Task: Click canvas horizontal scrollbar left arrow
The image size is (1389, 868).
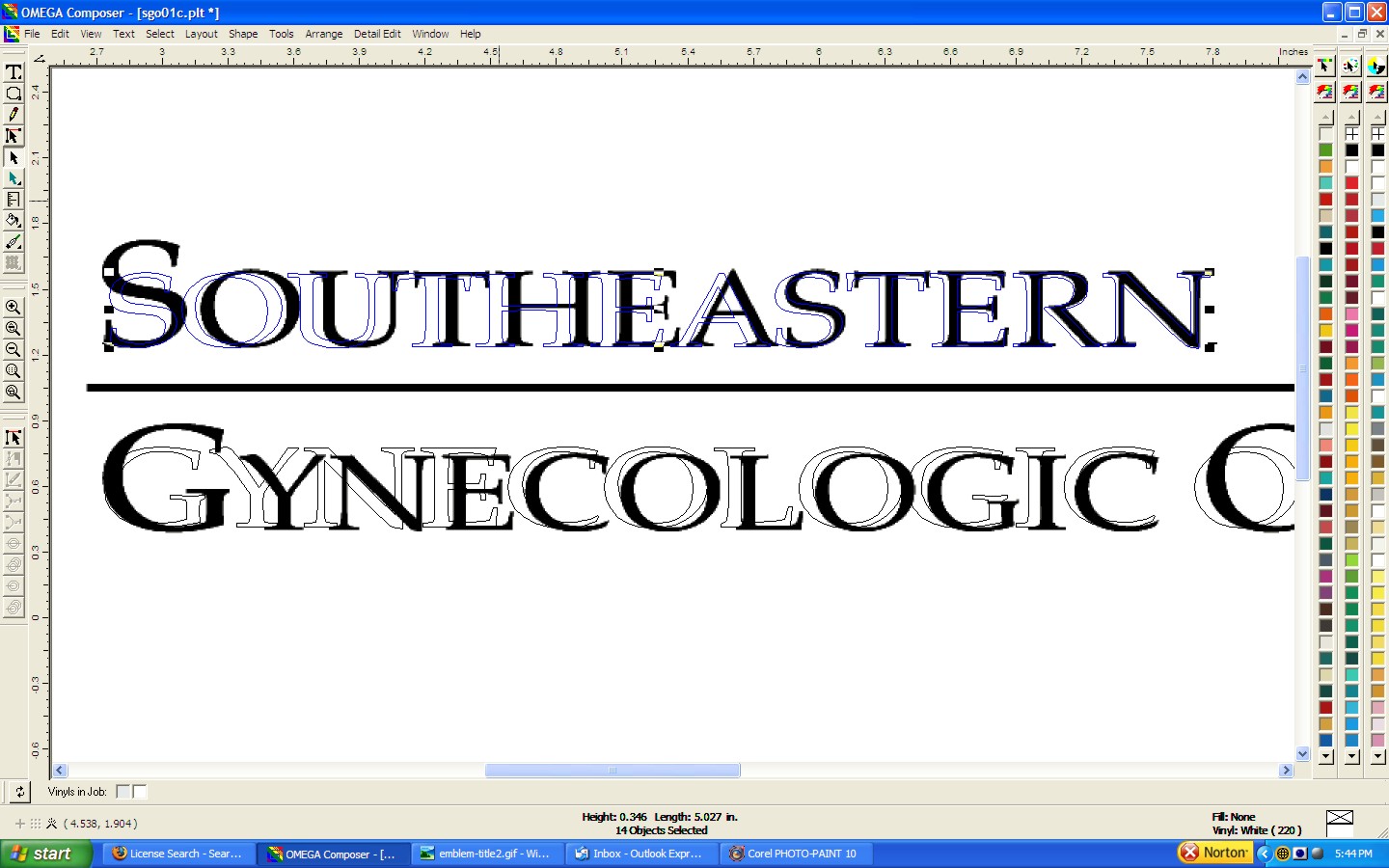Action: 60,771
